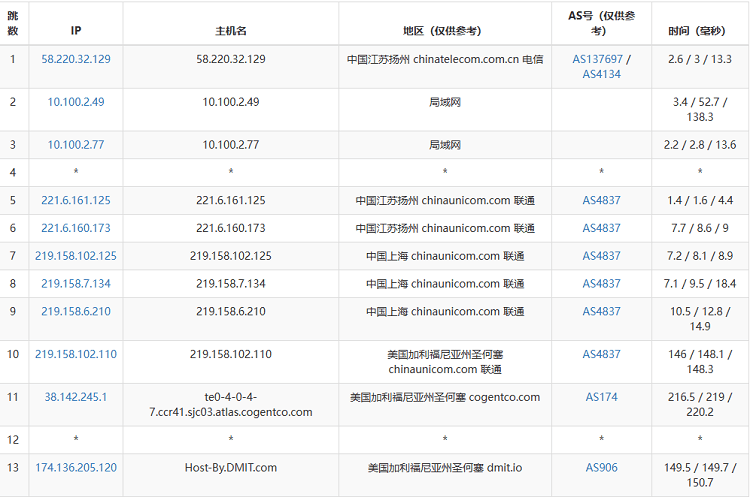This screenshot has width=750, height=497.
Task: Open AS4837 link in hop 8 row
Action: [x=601, y=284]
